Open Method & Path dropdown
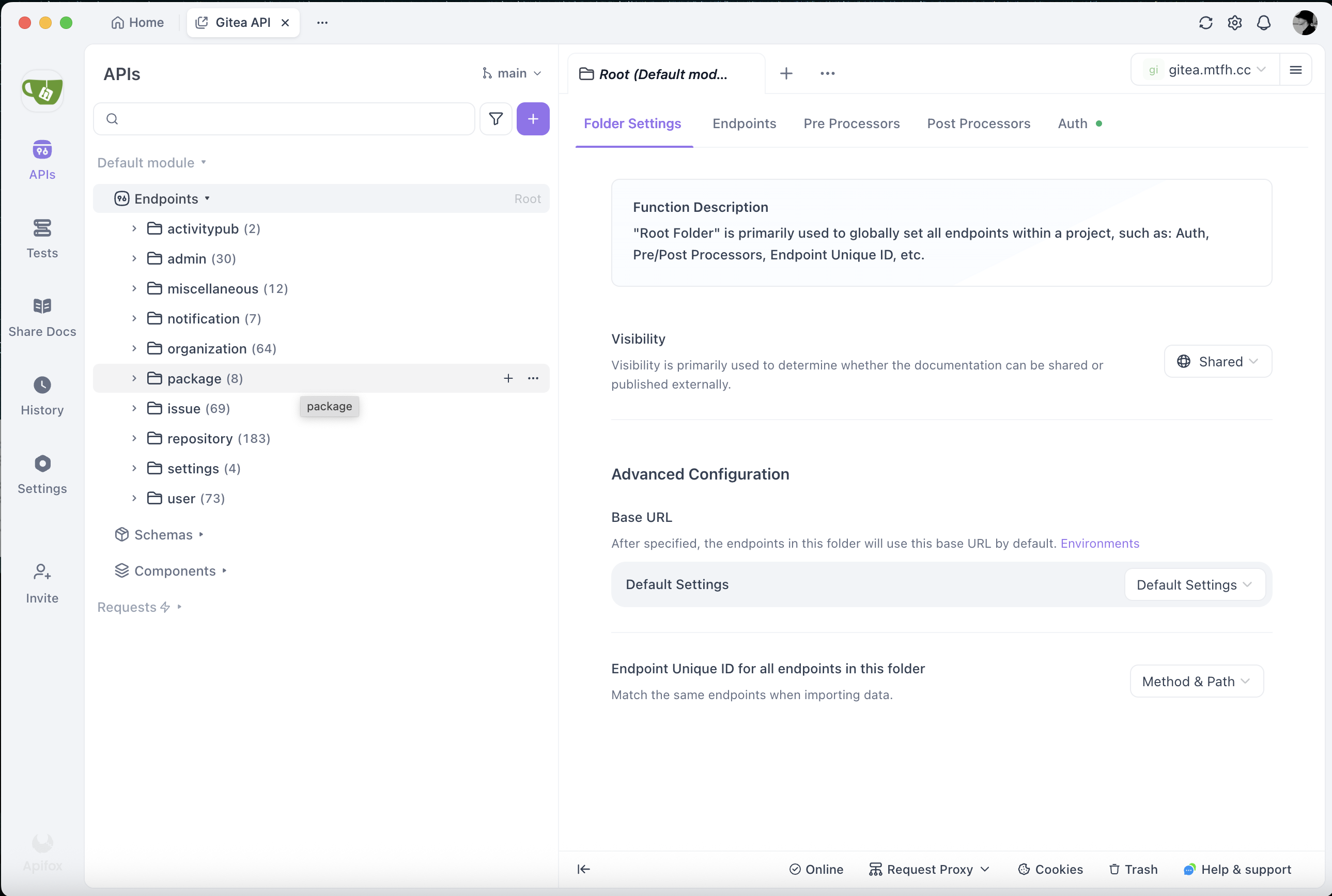The width and height of the screenshot is (1332, 896). click(1196, 681)
